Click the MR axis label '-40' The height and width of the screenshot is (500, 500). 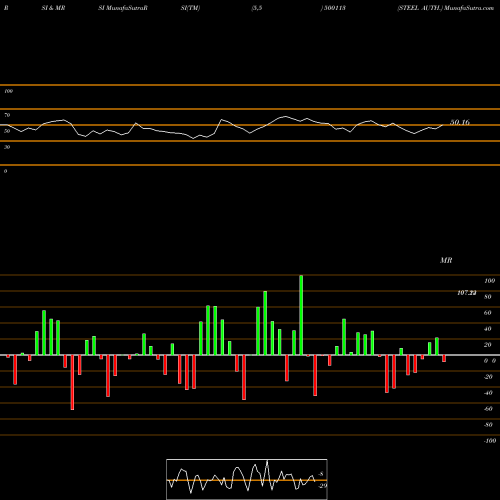[488, 393]
